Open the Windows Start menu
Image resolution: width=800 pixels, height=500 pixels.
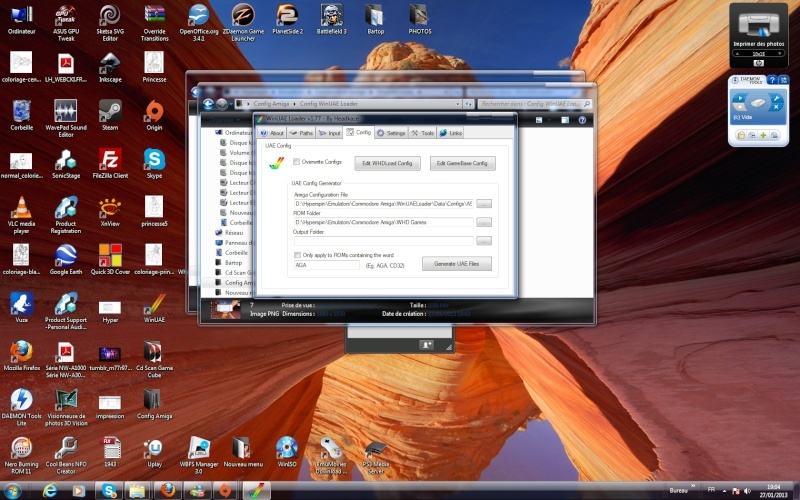(x=12, y=491)
